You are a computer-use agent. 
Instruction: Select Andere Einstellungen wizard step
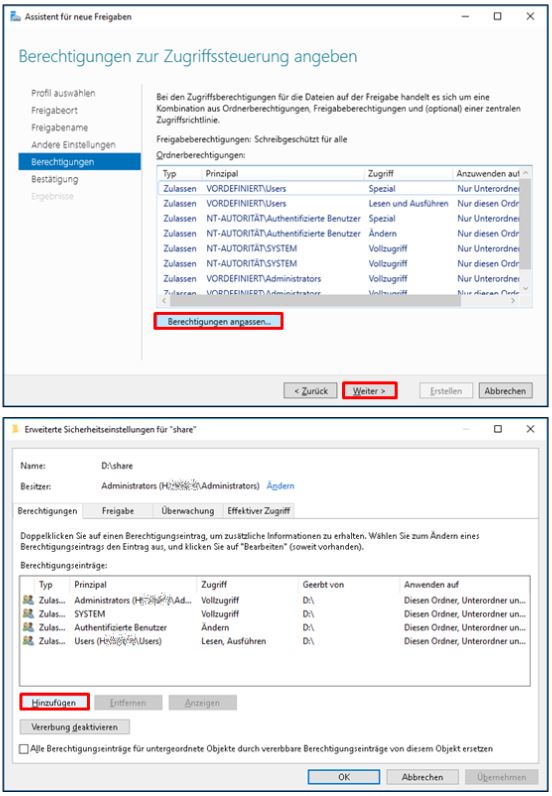click(x=73, y=145)
